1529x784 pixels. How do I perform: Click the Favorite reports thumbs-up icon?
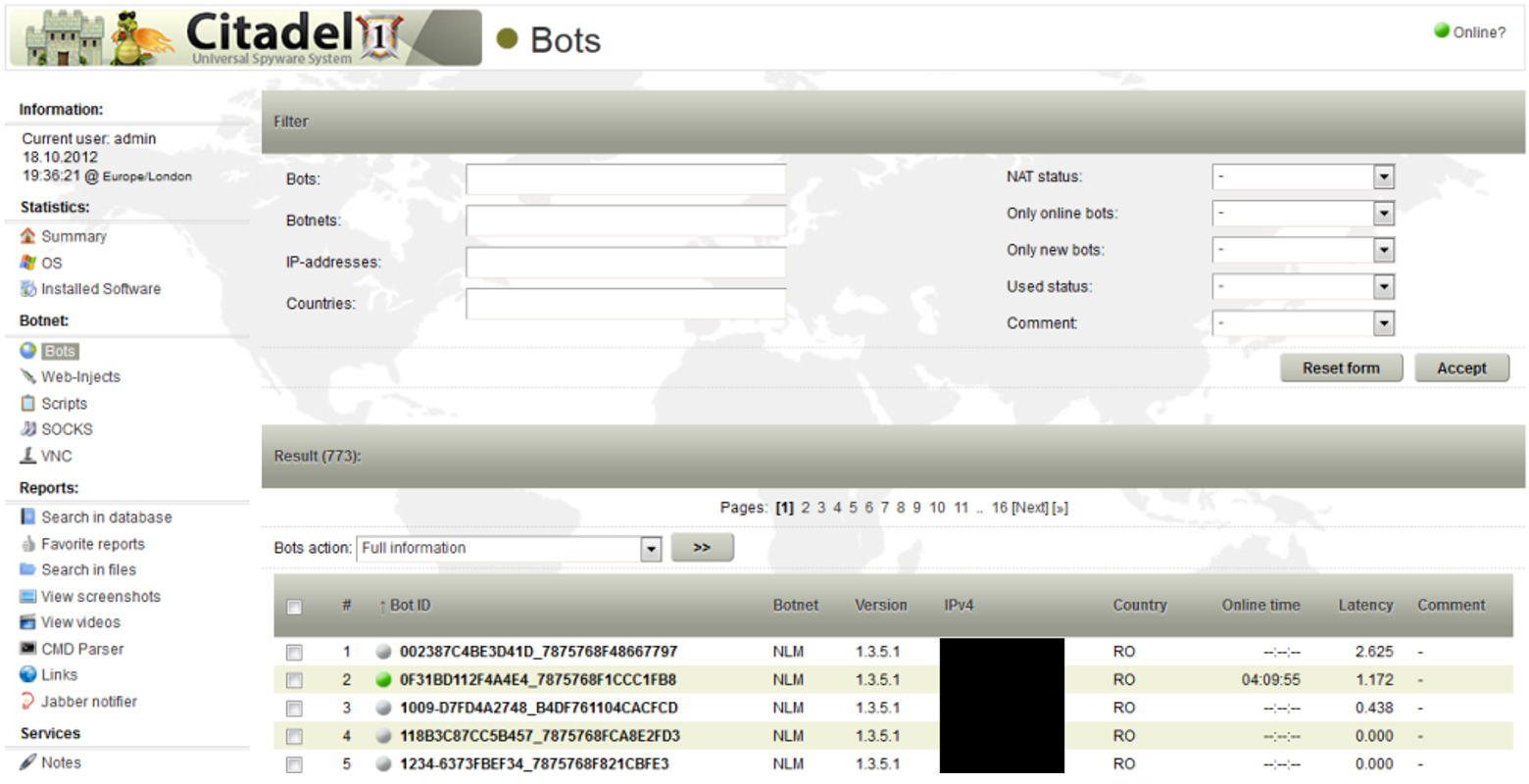(27, 544)
